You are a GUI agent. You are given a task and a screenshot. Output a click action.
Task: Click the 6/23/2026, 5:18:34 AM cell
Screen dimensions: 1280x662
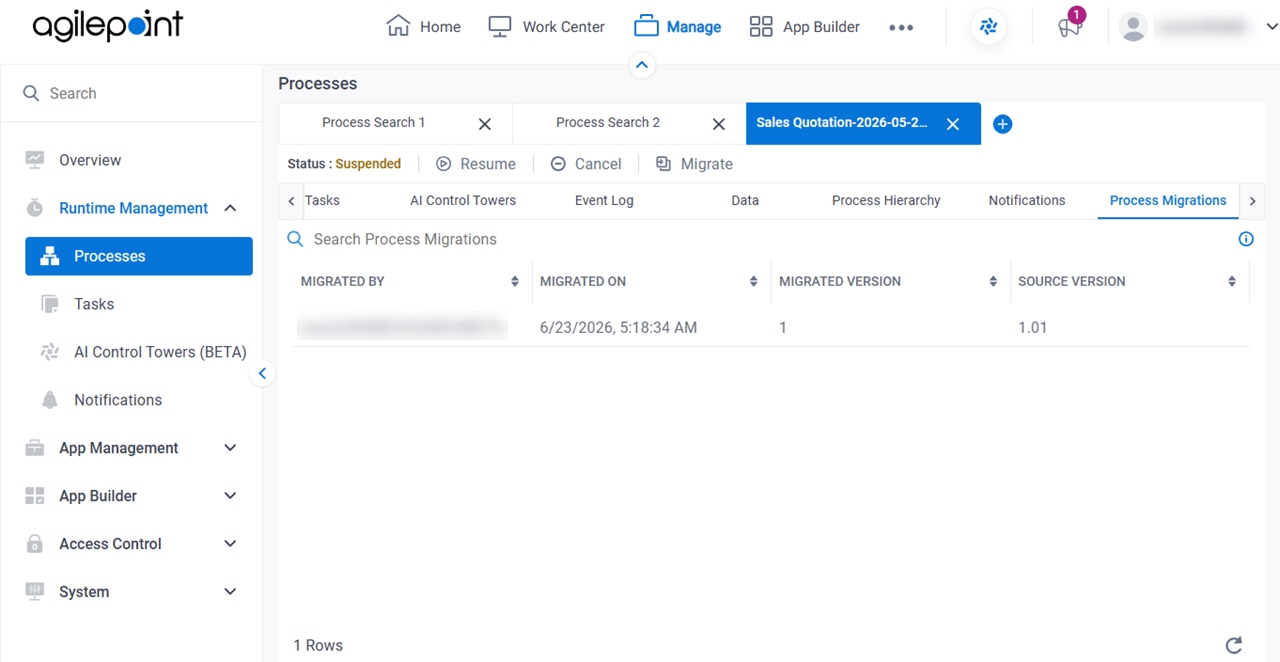pos(618,327)
